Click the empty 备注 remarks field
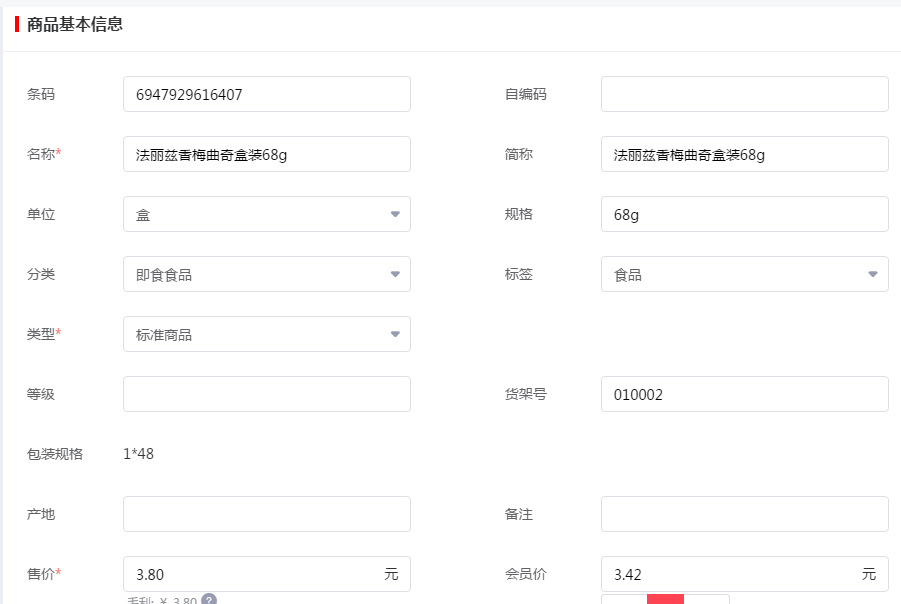This screenshot has height=604, width=901. coord(744,514)
